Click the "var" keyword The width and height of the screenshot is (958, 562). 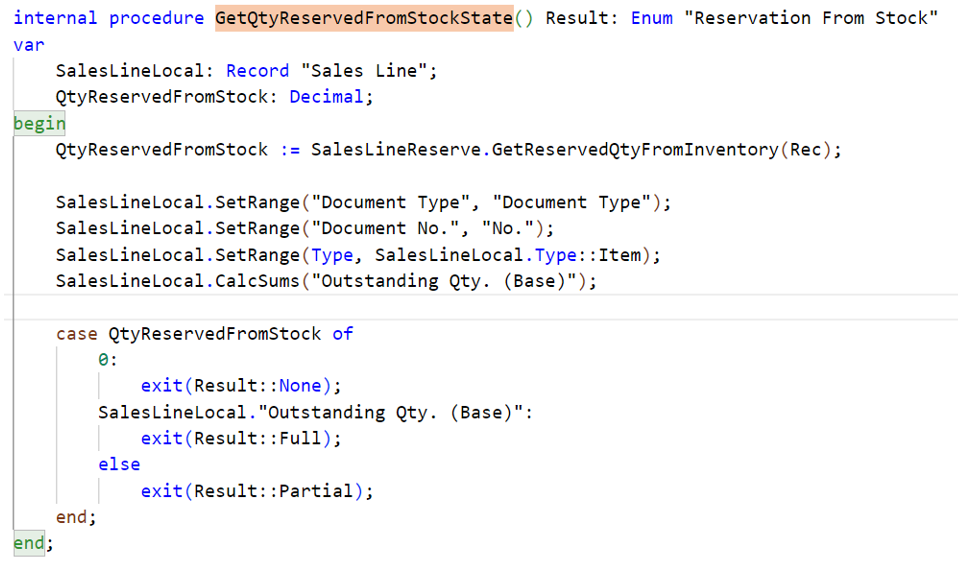tap(29, 45)
